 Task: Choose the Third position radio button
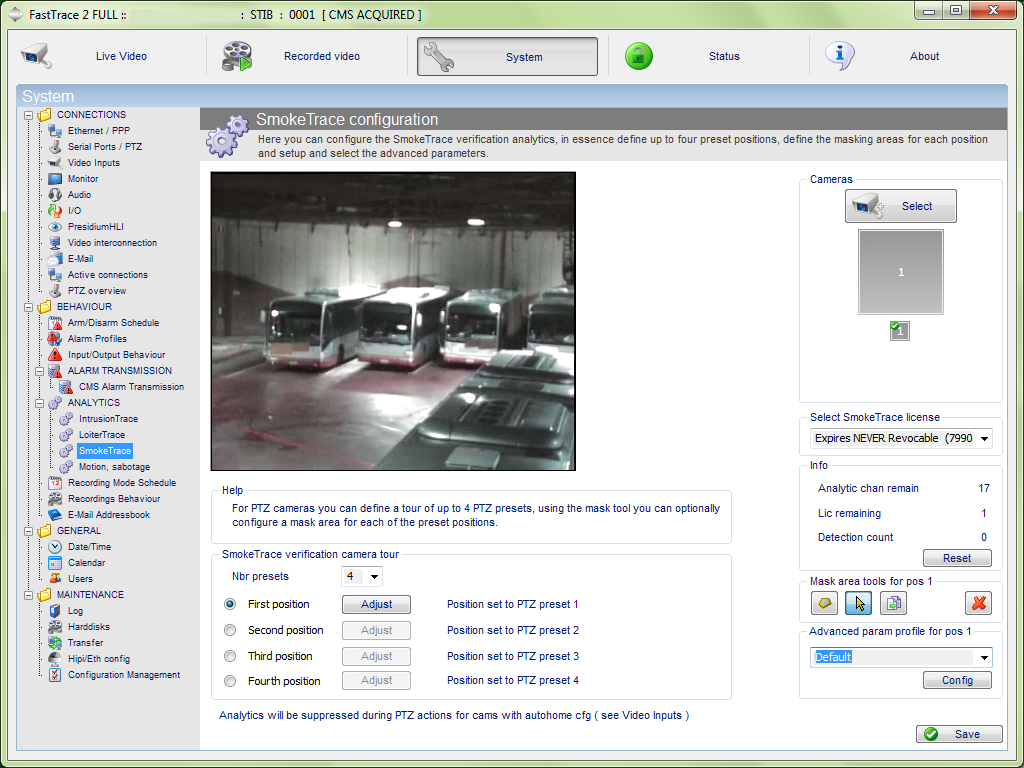pyautogui.click(x=230, y=656)
